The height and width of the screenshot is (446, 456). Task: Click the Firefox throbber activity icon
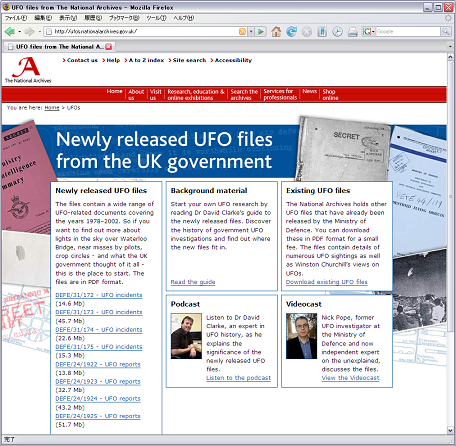449,18
